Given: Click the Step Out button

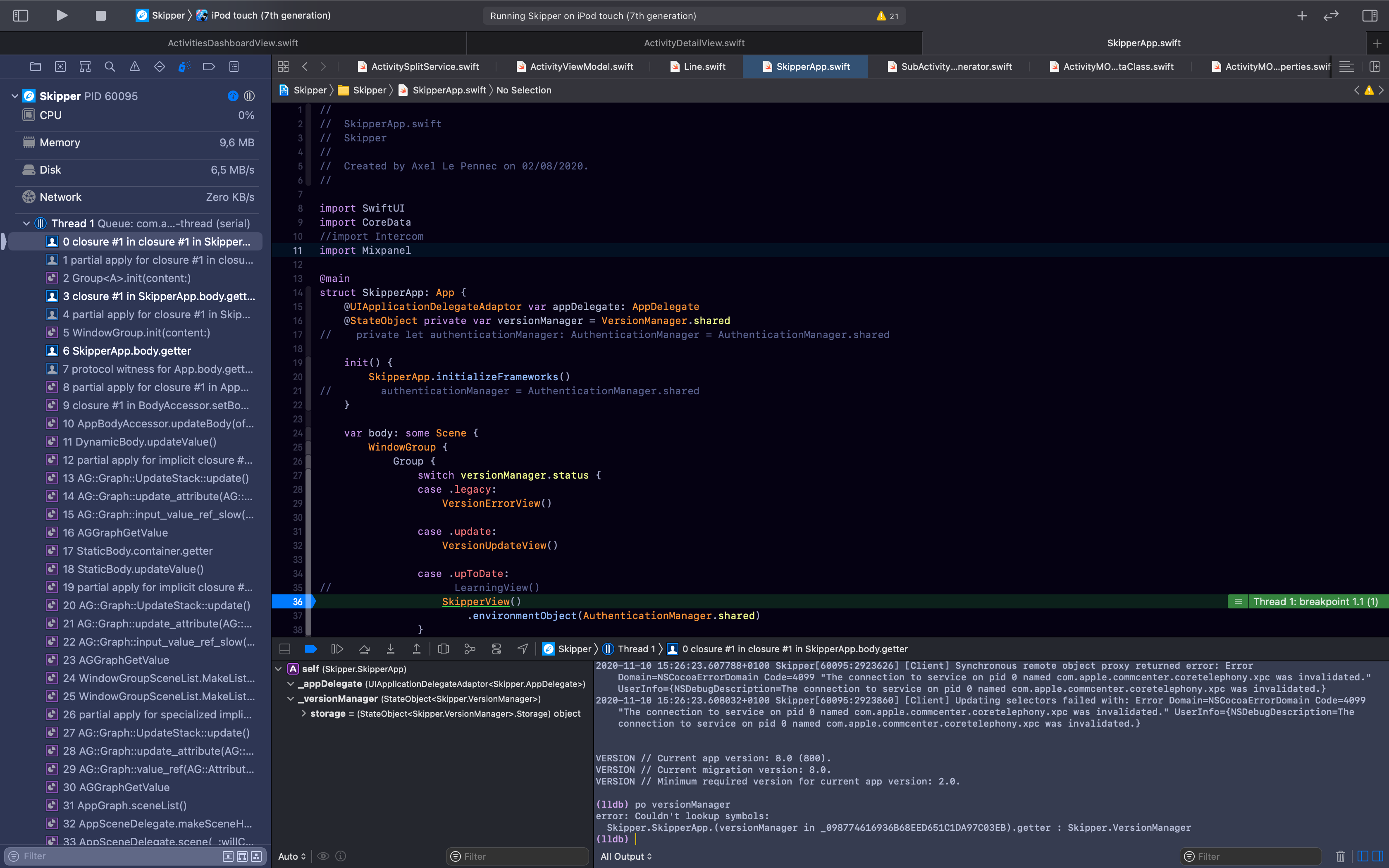Looking at the screenshot, I should pos(417,649).
